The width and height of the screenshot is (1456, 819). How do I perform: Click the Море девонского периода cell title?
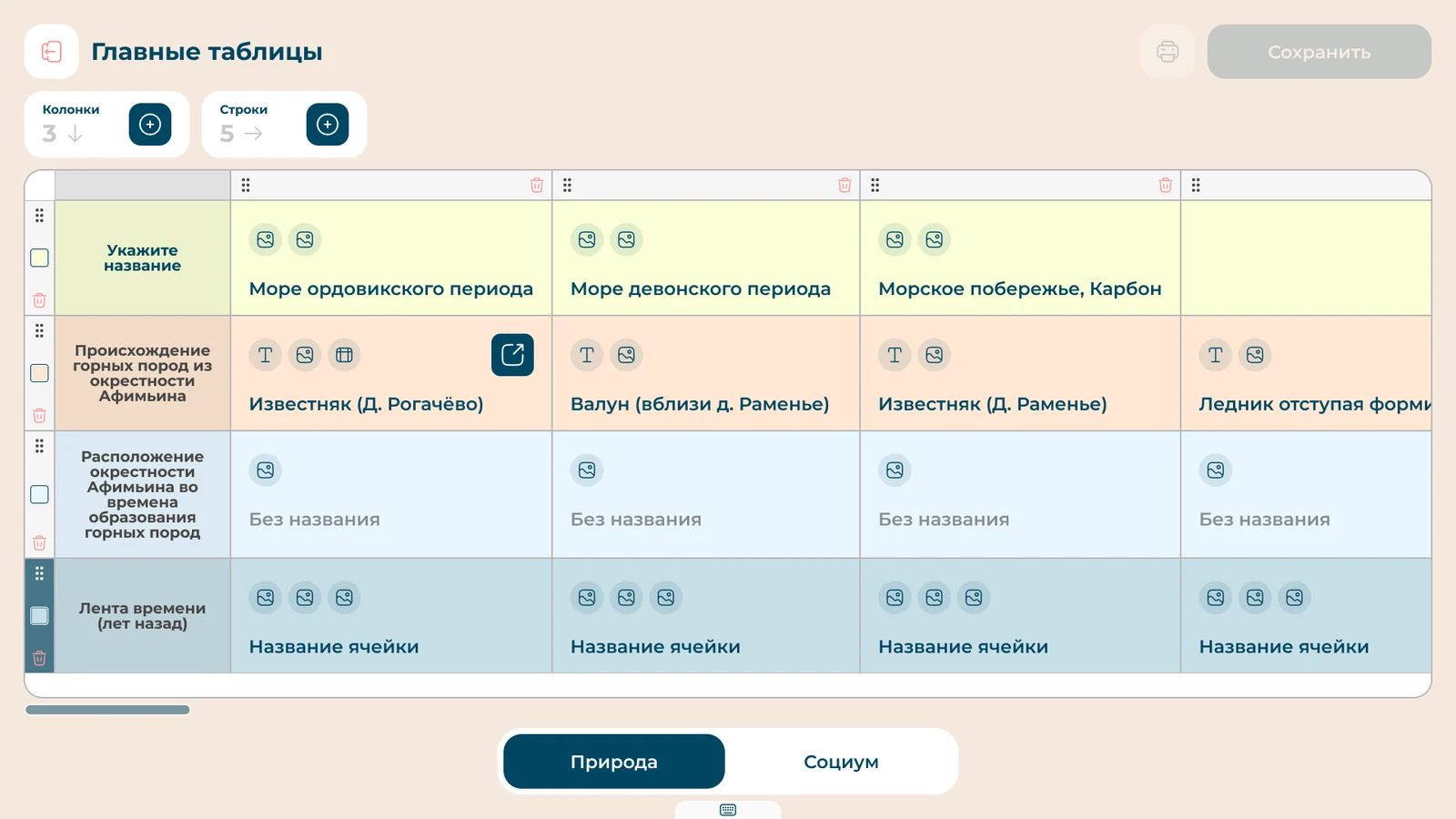(x=701, y=288)
